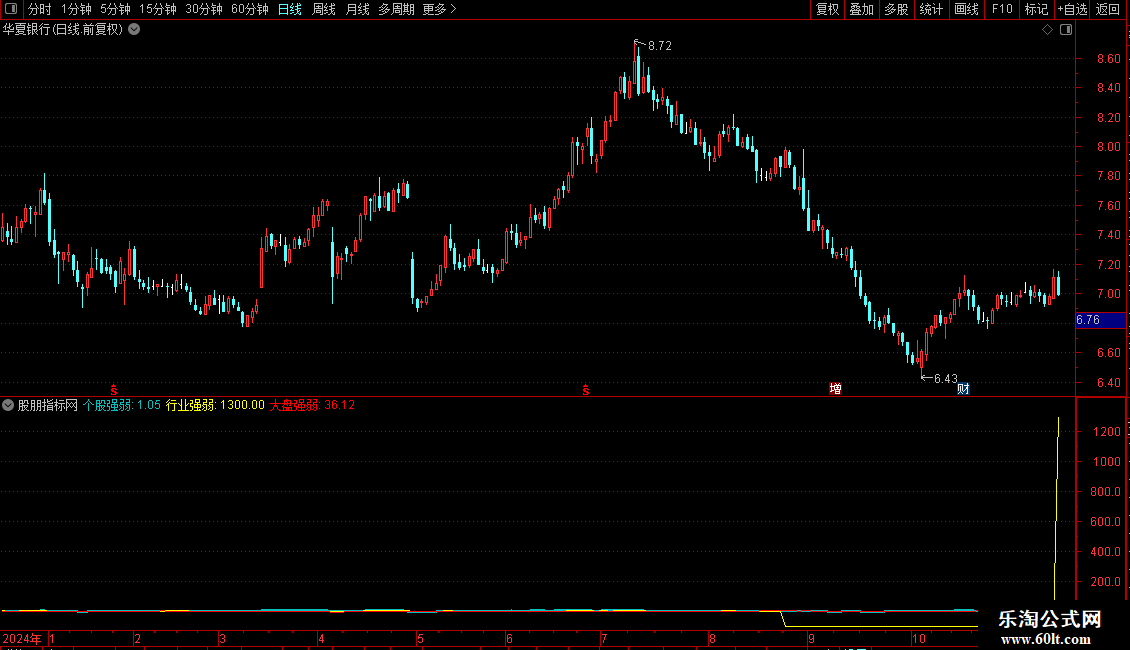The width and height of the screenshot is (1130, 650).
Task: Switch to 周线 weekly chart
Action: (324, 9)
